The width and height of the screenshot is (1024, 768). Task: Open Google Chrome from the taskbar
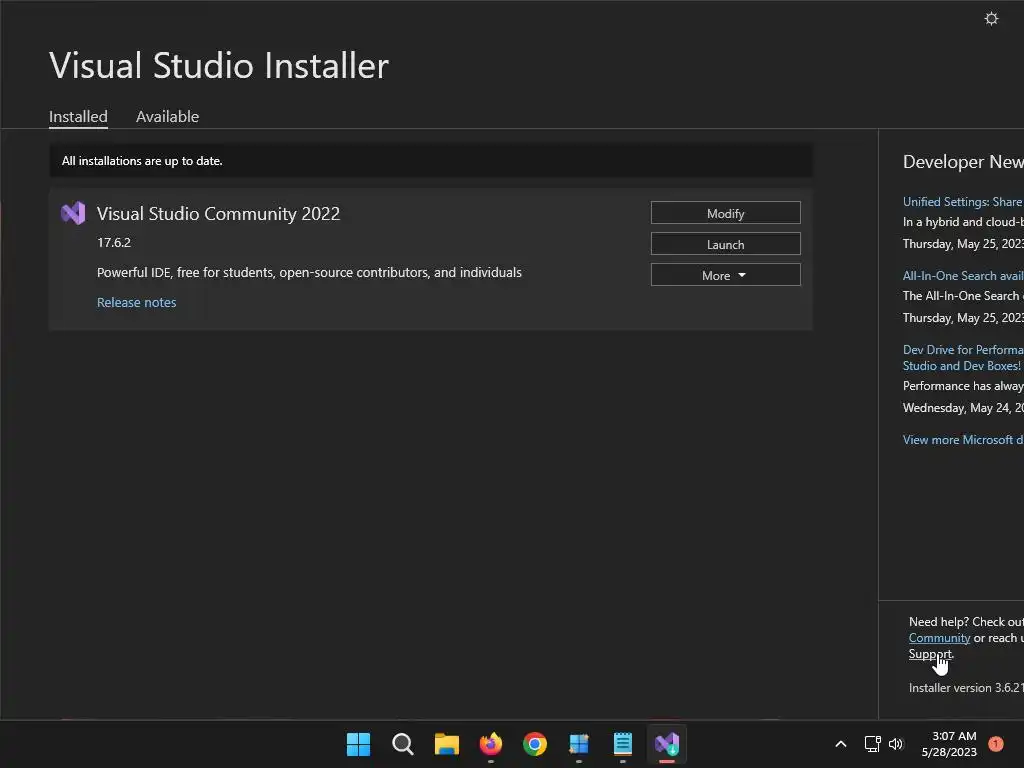pos(535,744)
